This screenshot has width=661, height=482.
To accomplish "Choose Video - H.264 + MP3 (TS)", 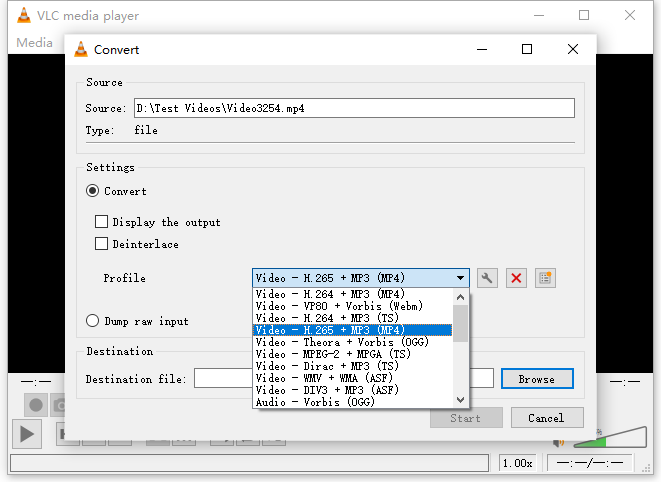I will coord(353,318).
